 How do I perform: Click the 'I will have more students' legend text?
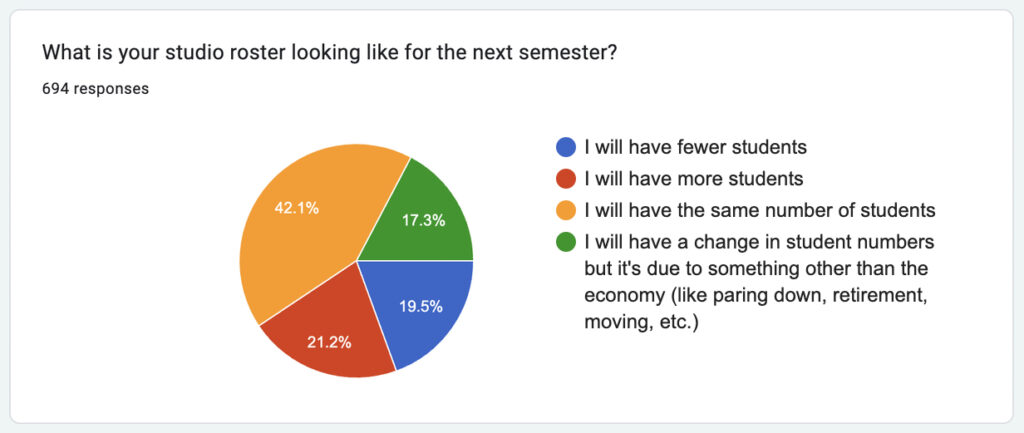694,179
